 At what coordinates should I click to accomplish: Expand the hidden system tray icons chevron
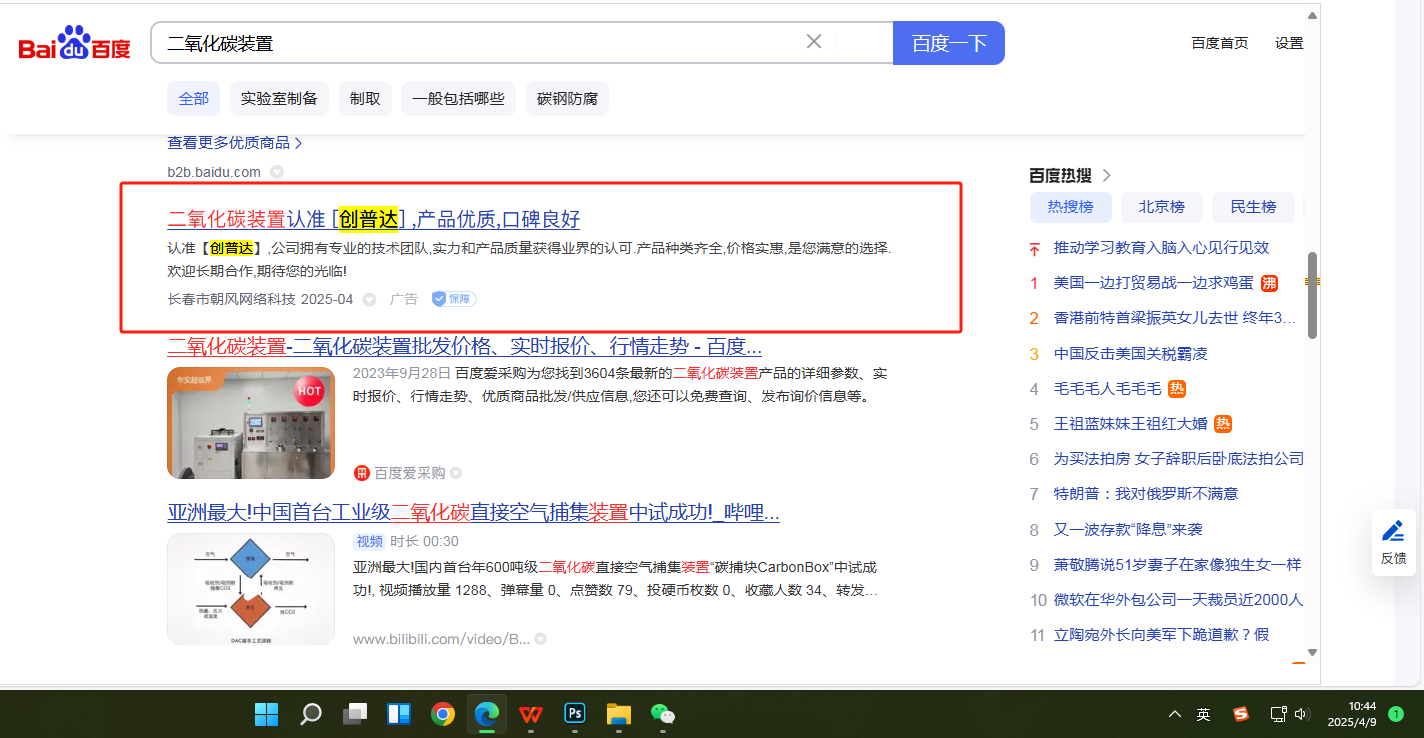1175,714
